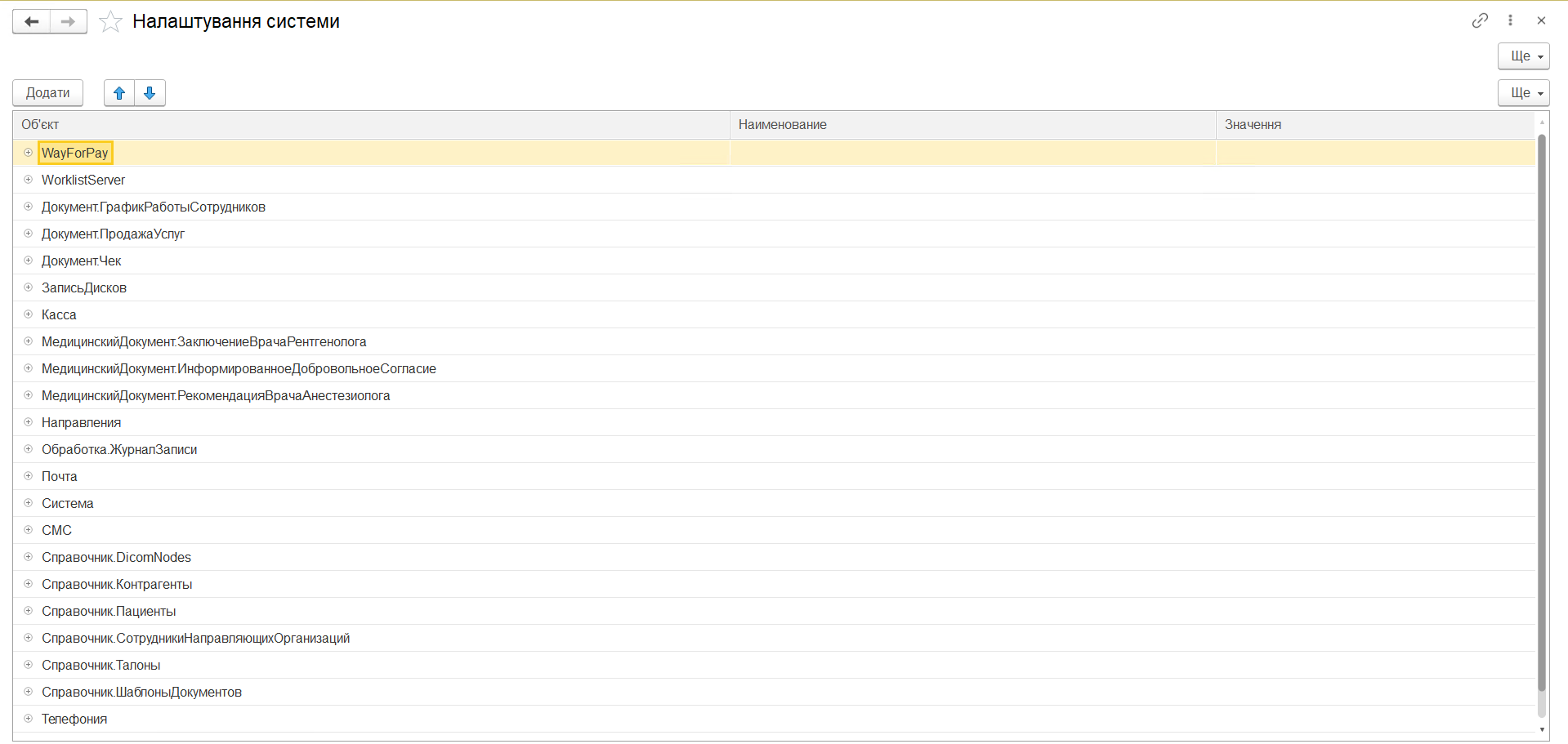Expand the Справочник.Пациенты node
This screenshot has height=744, width=1568.
28,611
